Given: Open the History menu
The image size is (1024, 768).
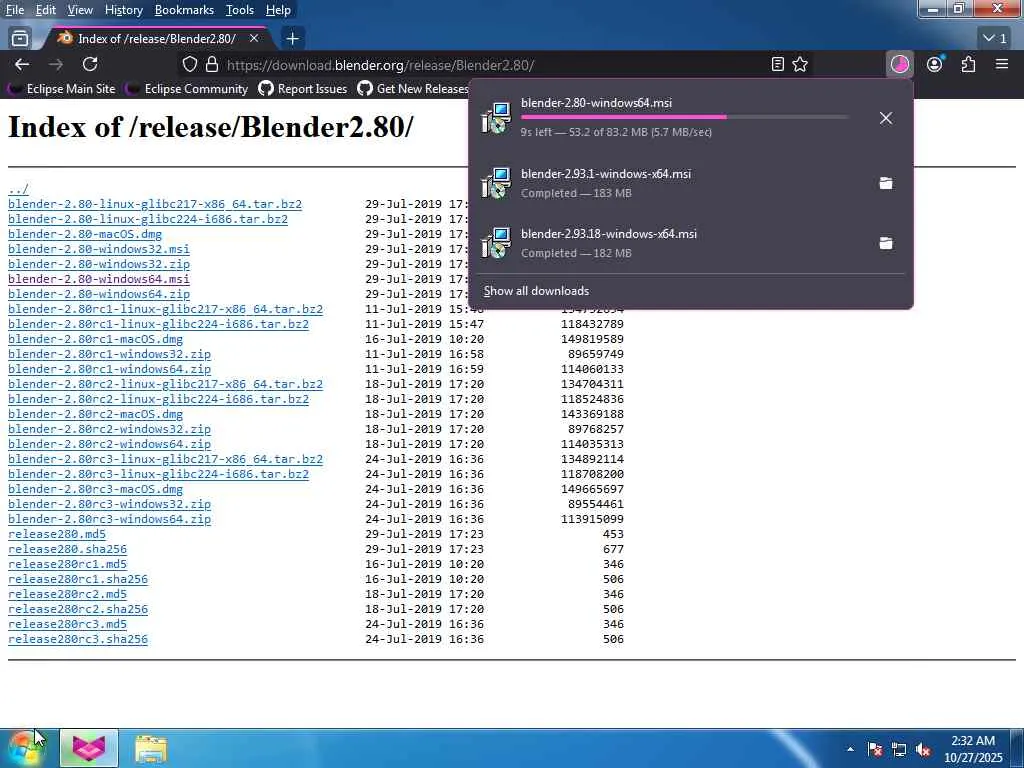Looking at the screenshot, I should [x=123, y=10].
